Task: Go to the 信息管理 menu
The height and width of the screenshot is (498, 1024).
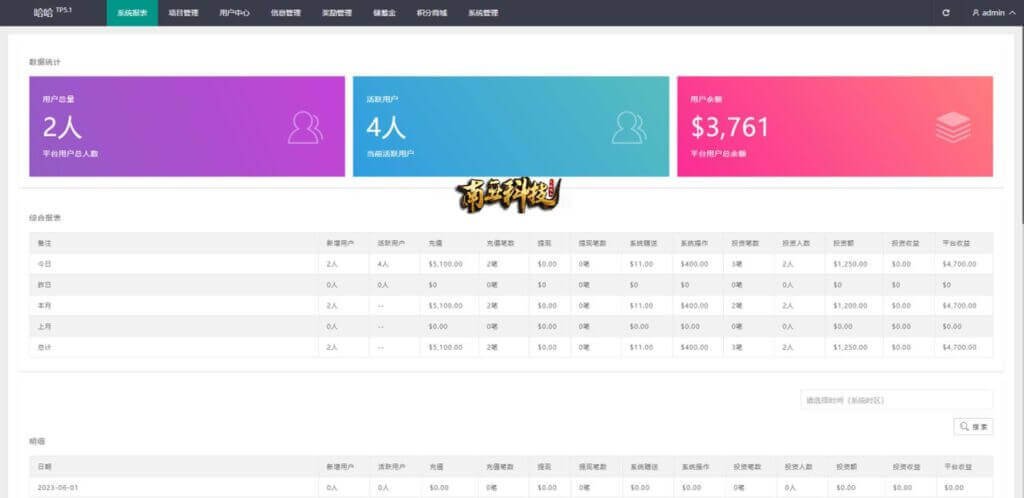Action: (285, 13)
